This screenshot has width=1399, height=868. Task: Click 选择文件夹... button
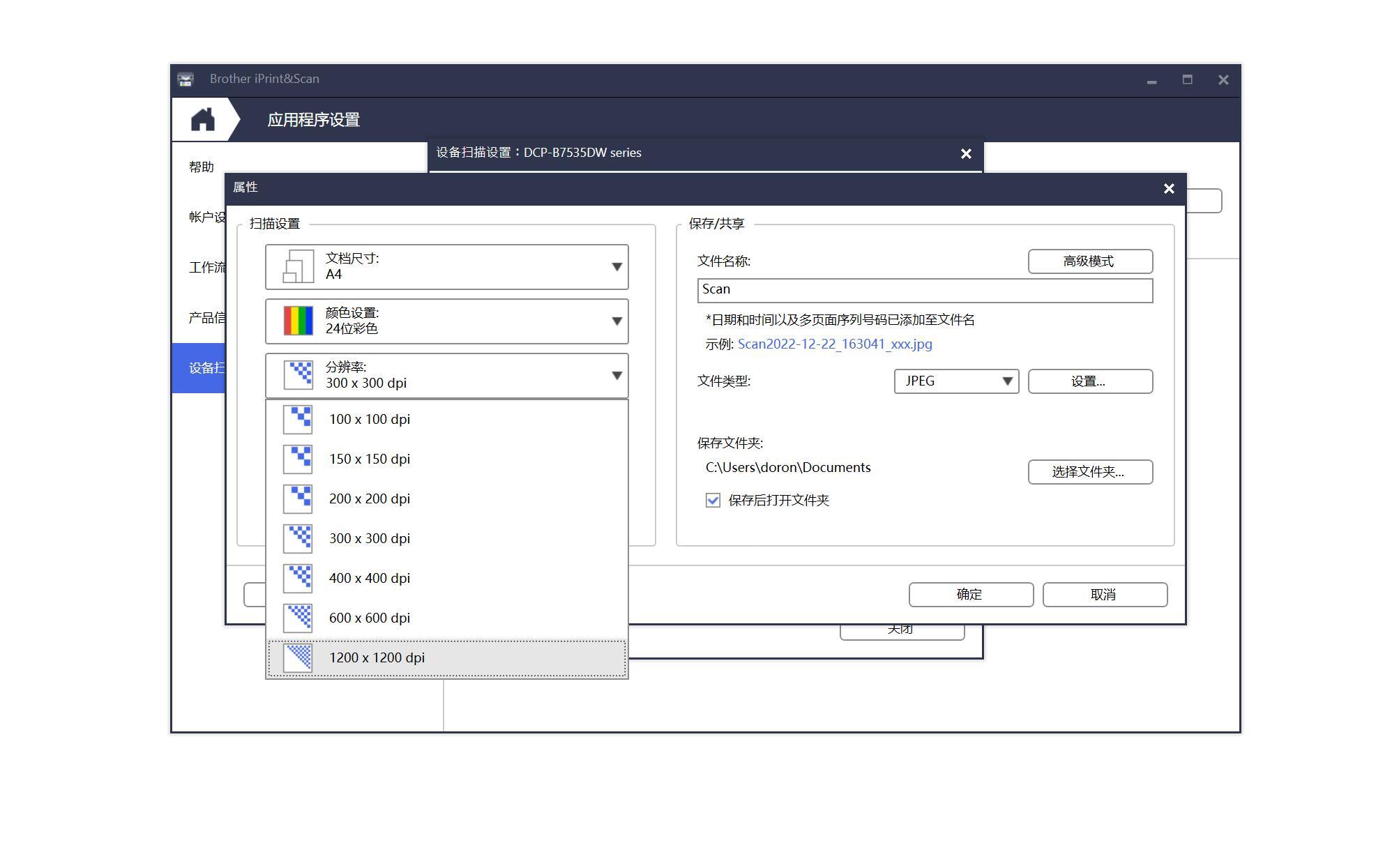click(1090, 472)
